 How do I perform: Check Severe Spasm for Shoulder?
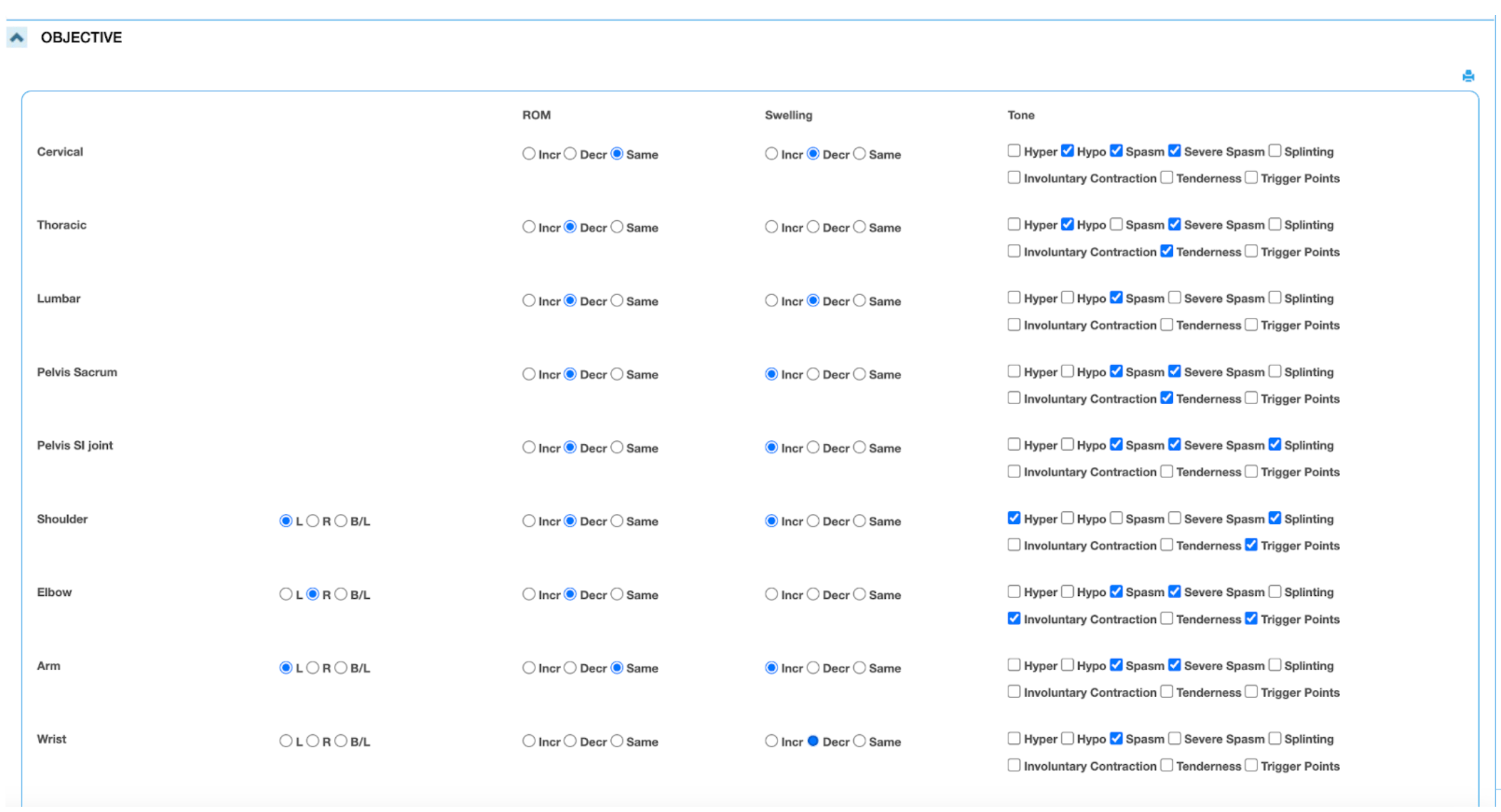pyautogui.click(x=1175, y=518)
